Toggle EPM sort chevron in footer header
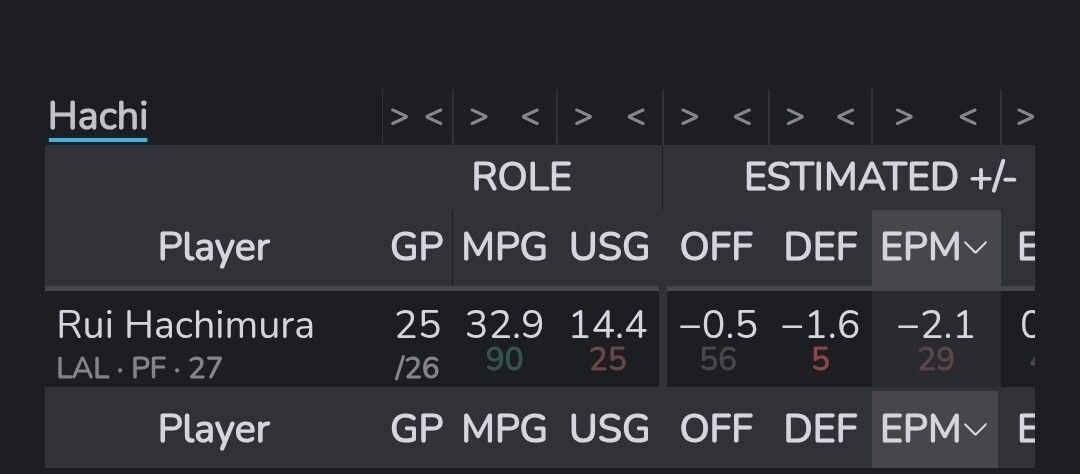Screen dimensions: 1080x474 [x=976, y=430]
